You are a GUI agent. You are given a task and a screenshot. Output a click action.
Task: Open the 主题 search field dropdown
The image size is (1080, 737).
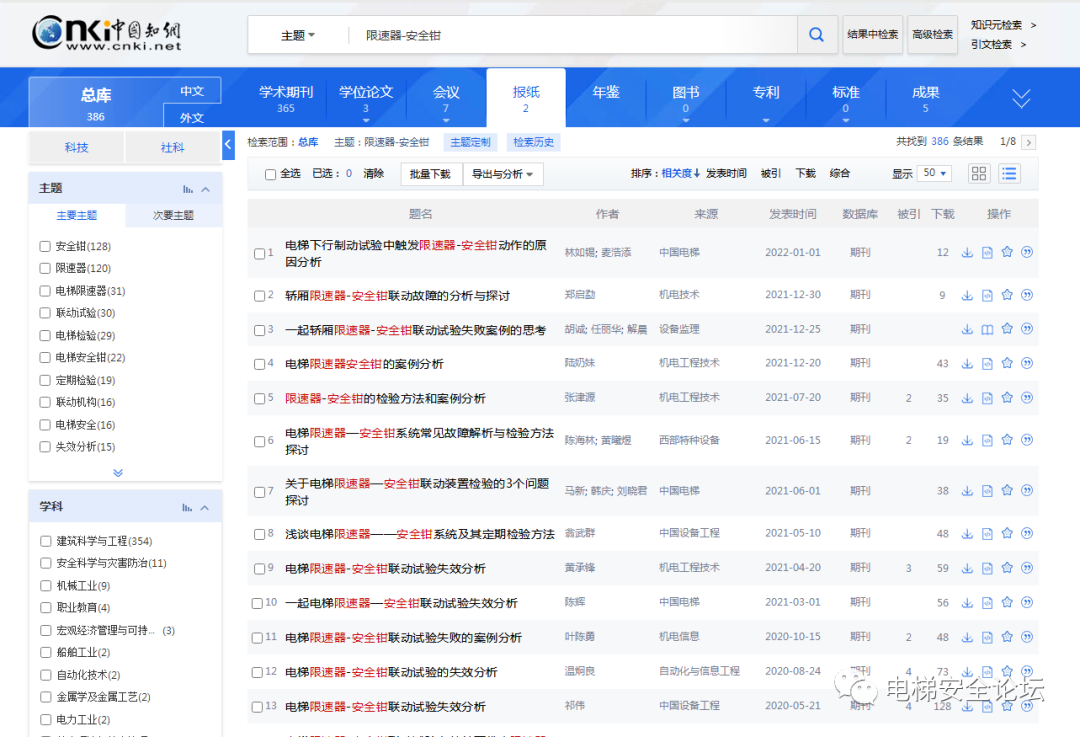[x=298, y=35]
